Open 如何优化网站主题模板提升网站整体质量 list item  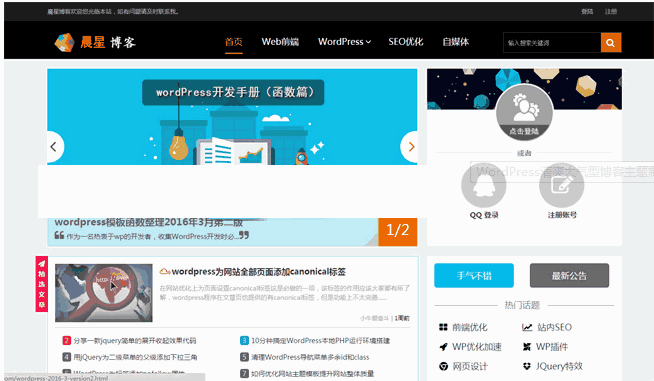(x=312, y=373)
